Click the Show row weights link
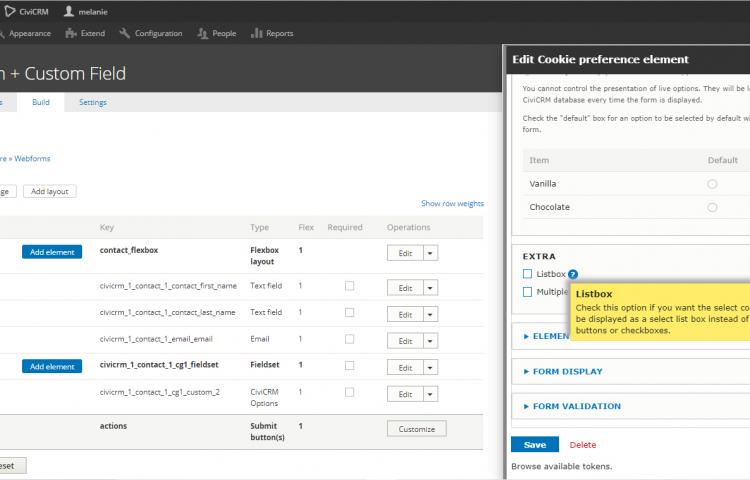This screenshot has width=750, height=480. pyautogui.click(x=452, y=203)
